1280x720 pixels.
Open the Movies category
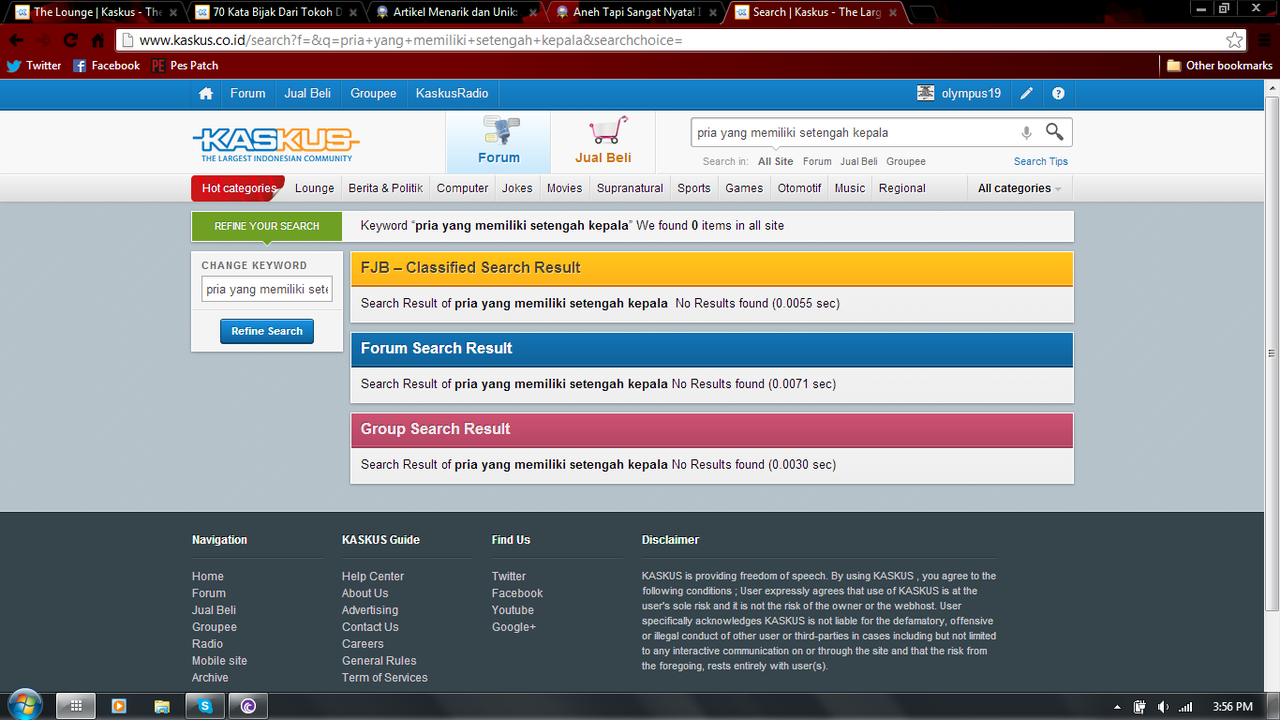coord(564,188)
